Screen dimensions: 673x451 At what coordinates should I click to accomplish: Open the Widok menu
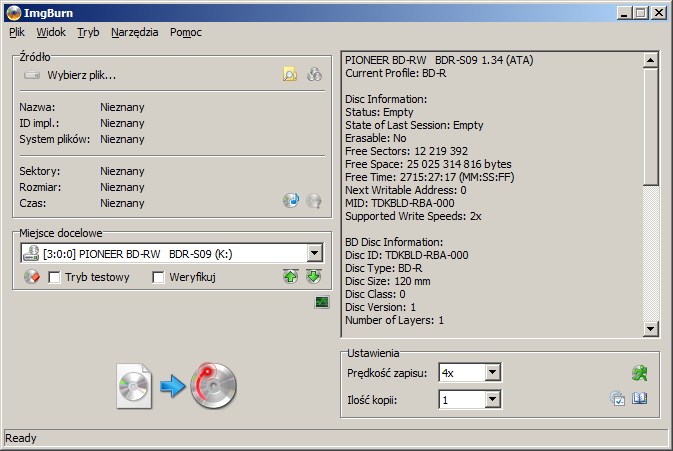click(51, 32)
